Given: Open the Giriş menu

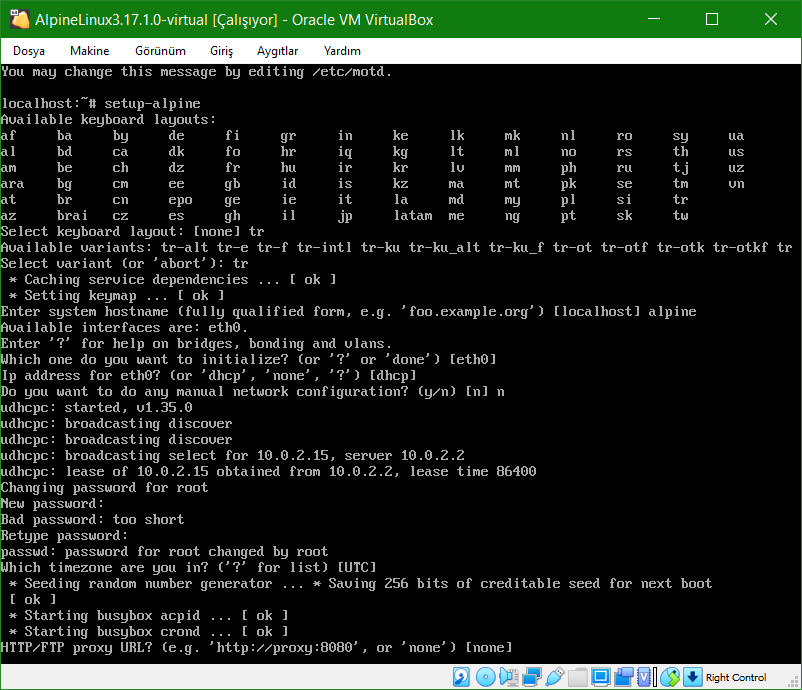Looking at the screenshot, I should pyautogui.click(x=221, y=51).
